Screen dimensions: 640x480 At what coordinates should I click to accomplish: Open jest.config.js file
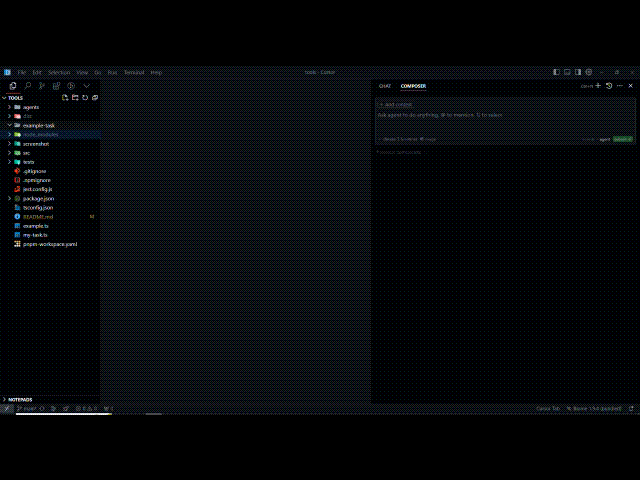50,189
